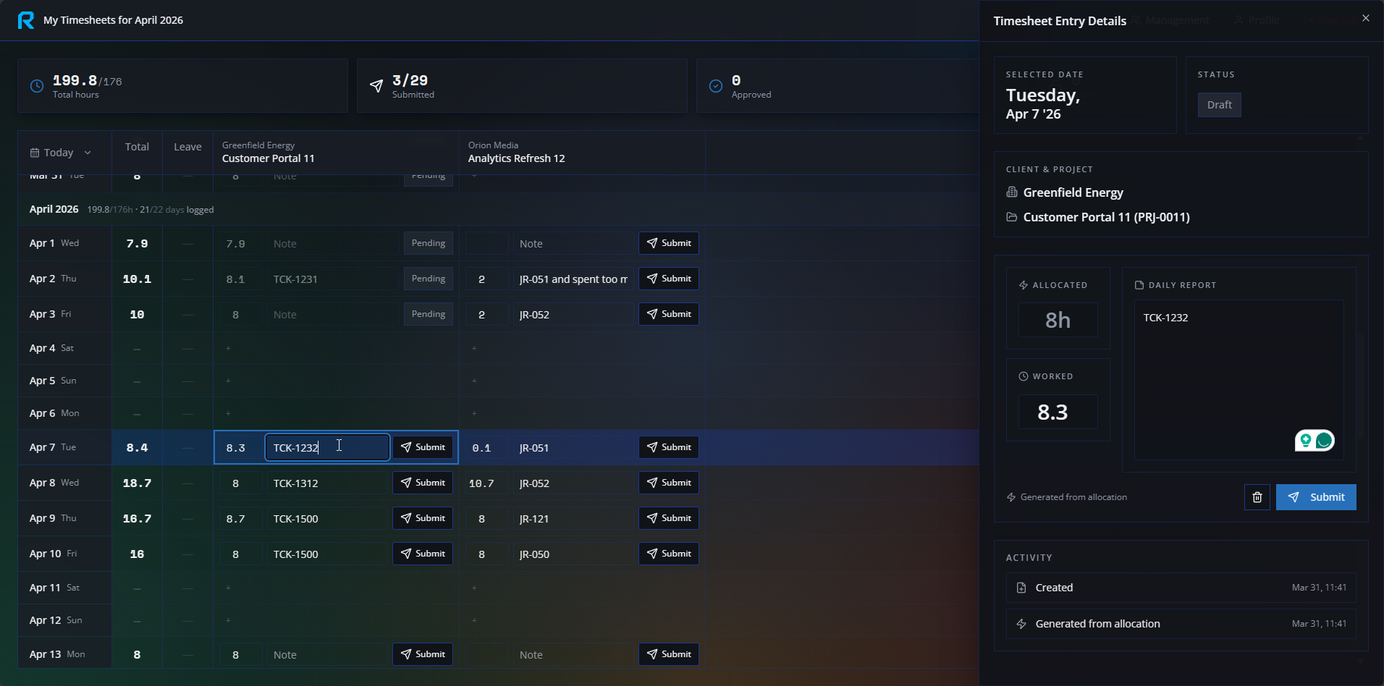Click the Allocated 8h value
This screenshot has height=686, width=1384.
1058,320
